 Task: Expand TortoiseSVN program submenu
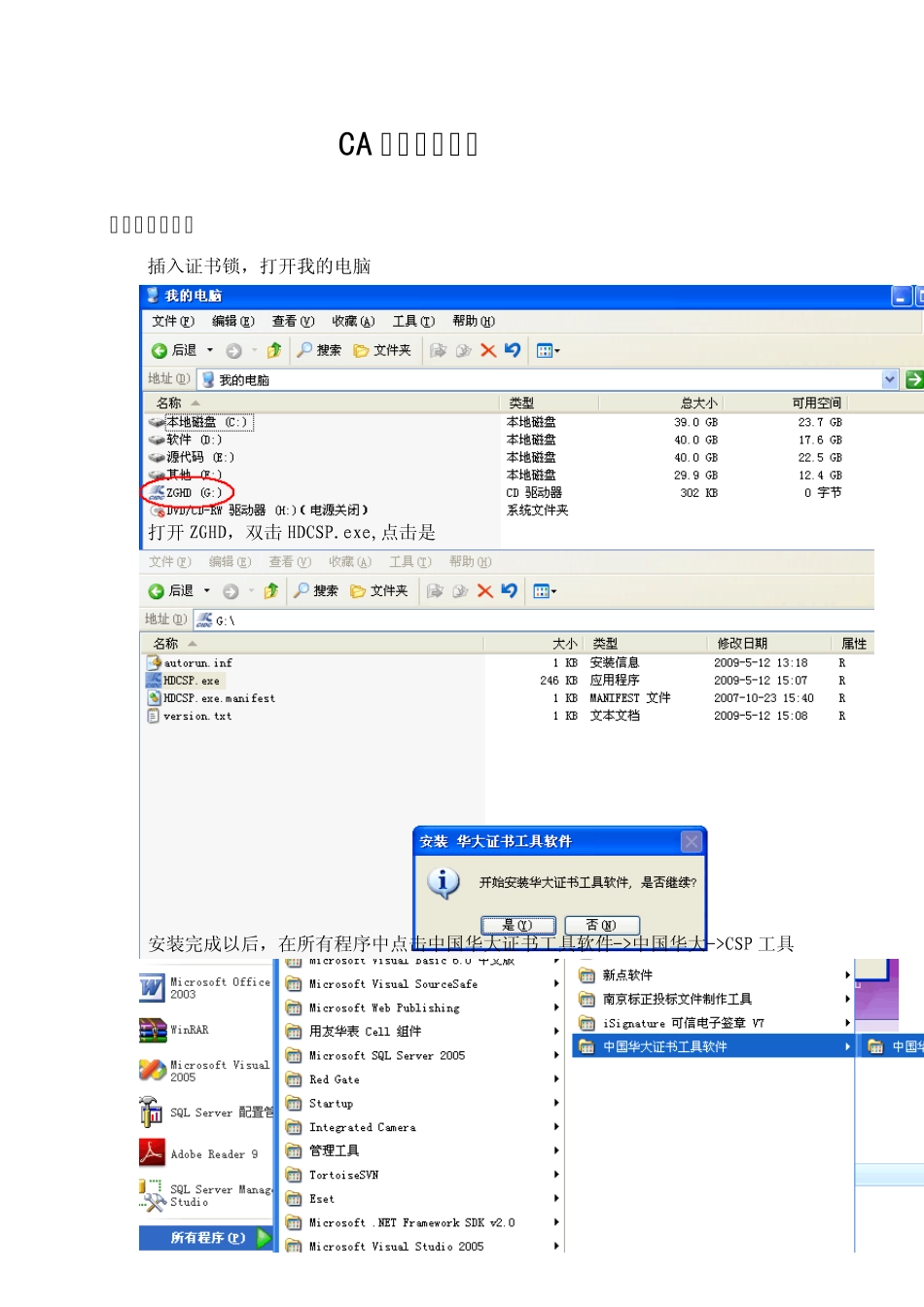[556, 1175]
